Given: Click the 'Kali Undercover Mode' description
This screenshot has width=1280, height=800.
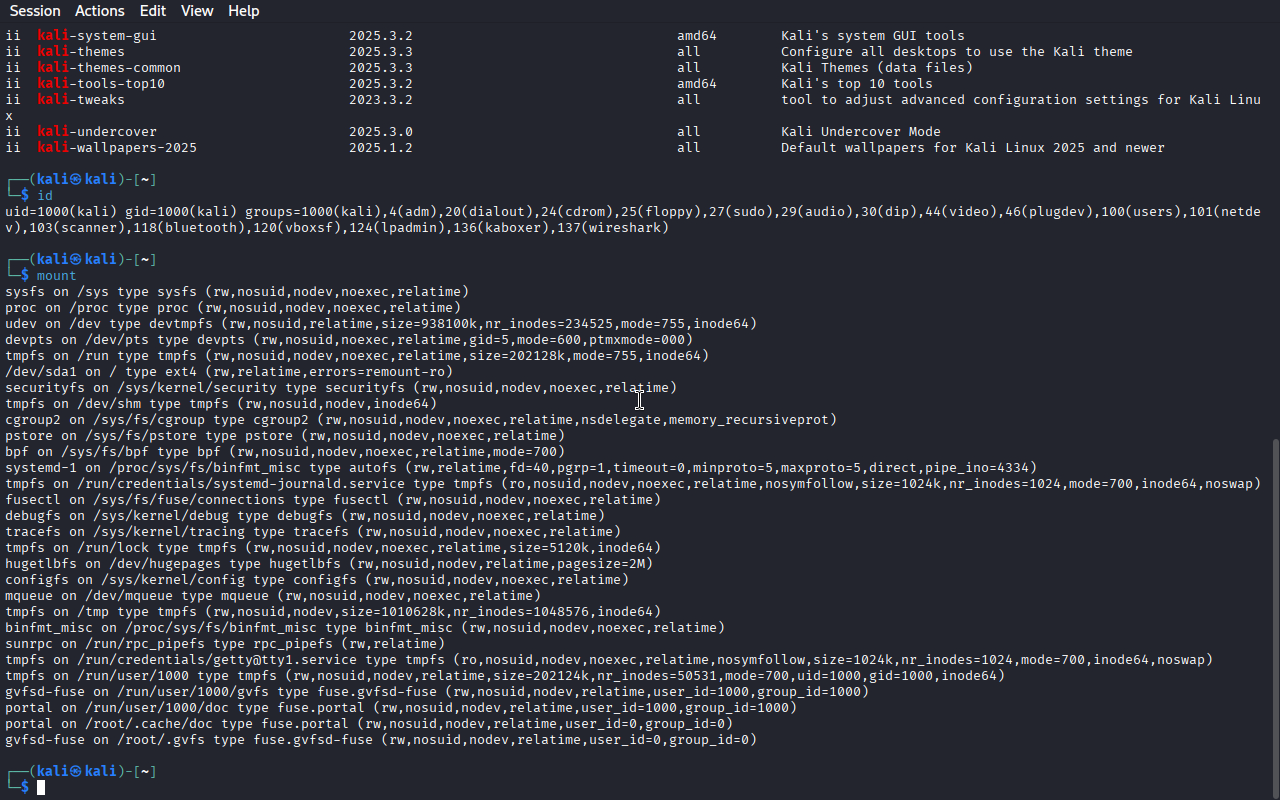Looking at the screenshot, I should 861,132.
